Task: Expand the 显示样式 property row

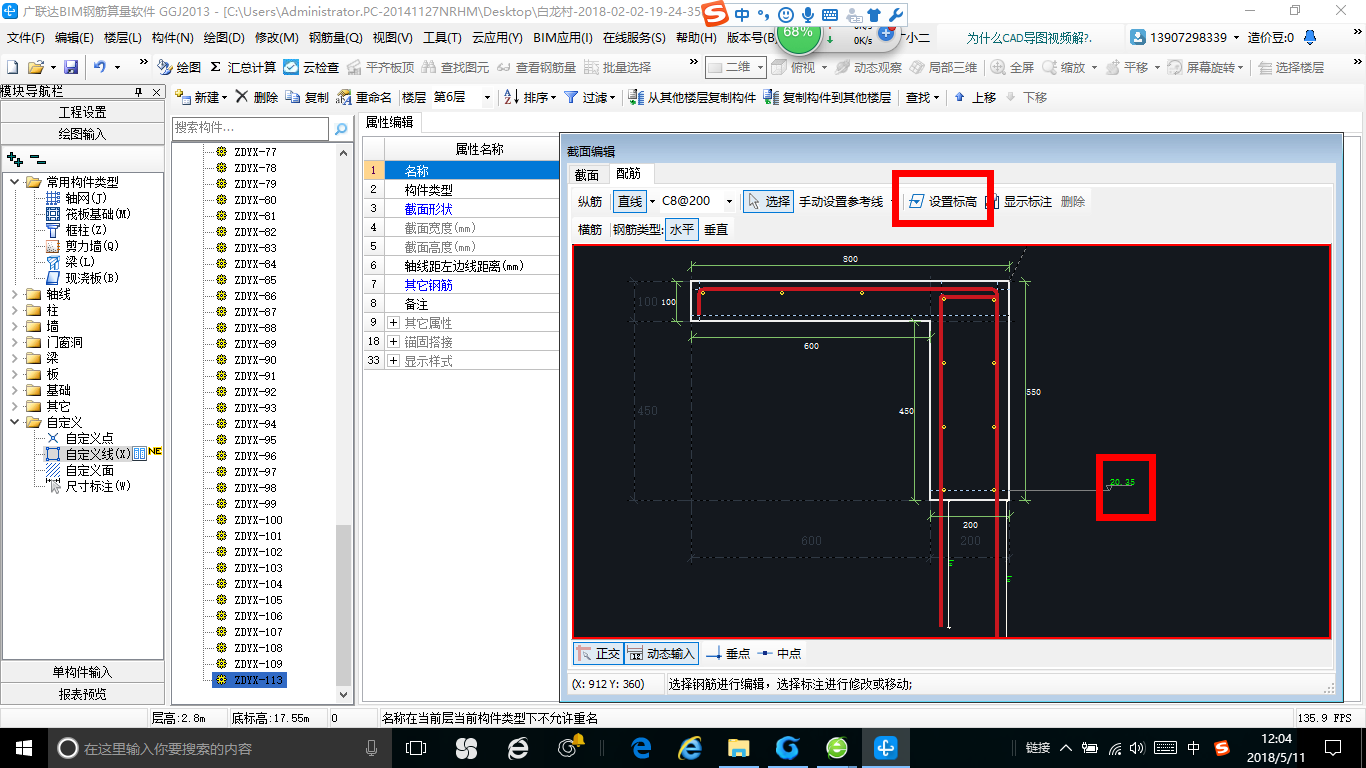Action: (x=393, y=361)
